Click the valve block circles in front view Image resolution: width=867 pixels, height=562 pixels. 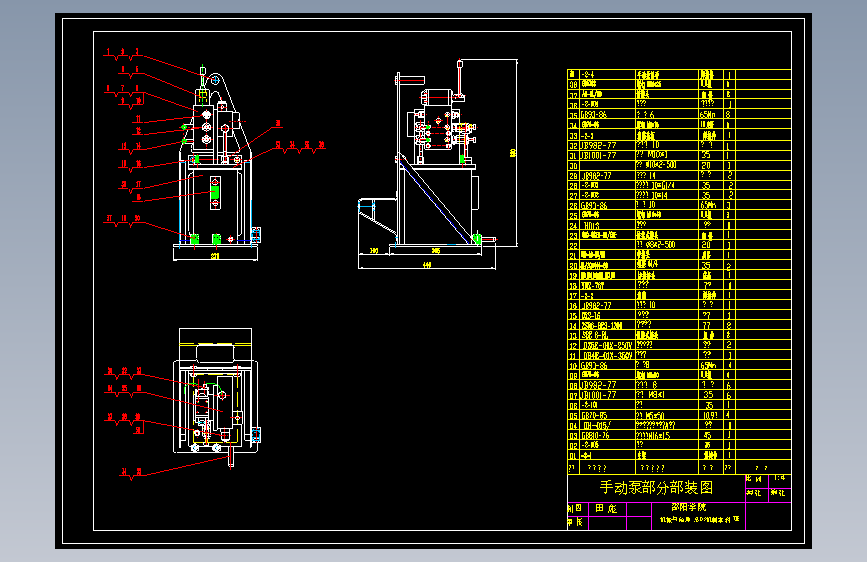[206, 127]
